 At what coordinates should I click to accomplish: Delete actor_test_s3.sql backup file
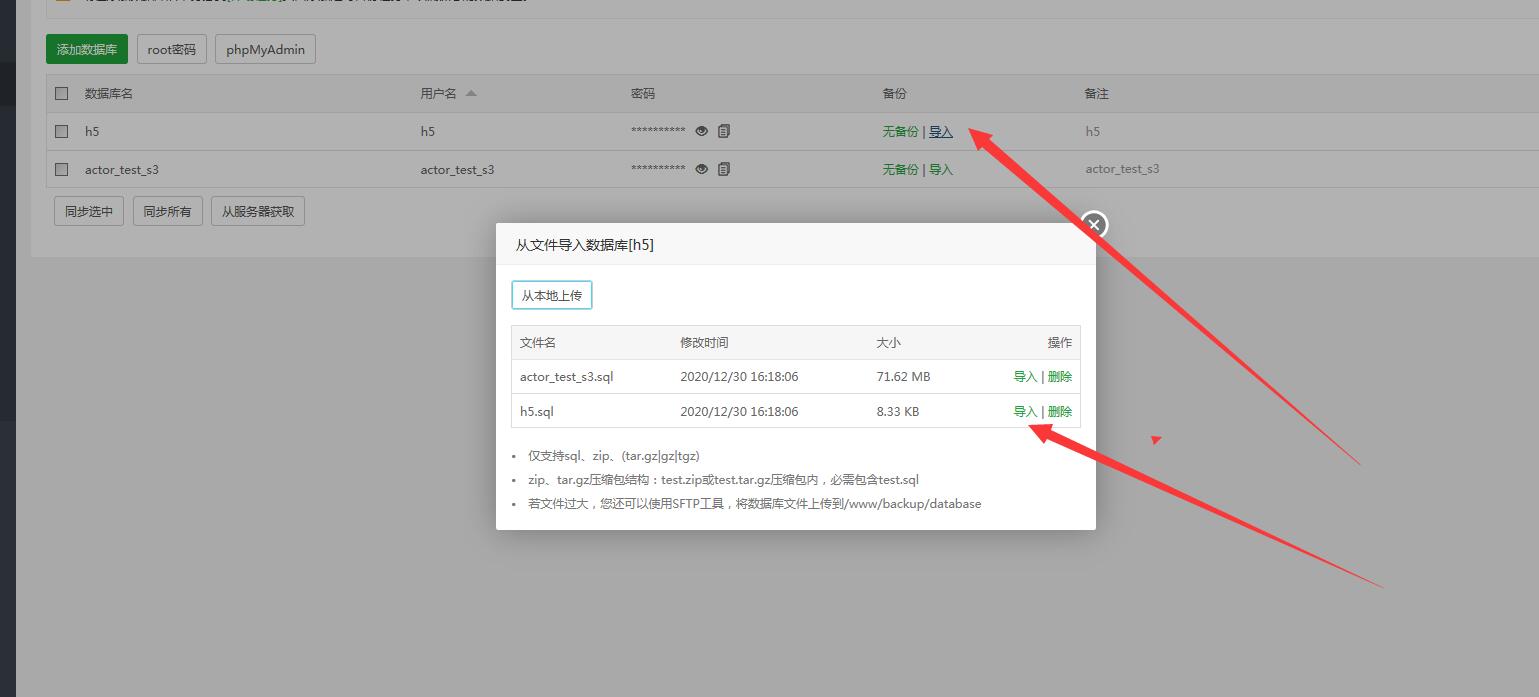click(x=1060, y=377)
